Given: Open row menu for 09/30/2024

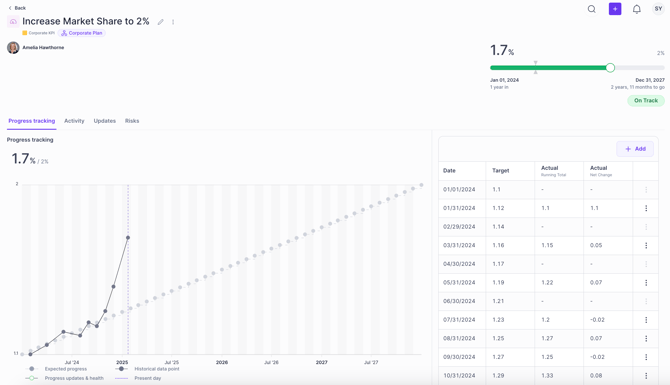Looking at the screenshot, I should click(646, 357).
